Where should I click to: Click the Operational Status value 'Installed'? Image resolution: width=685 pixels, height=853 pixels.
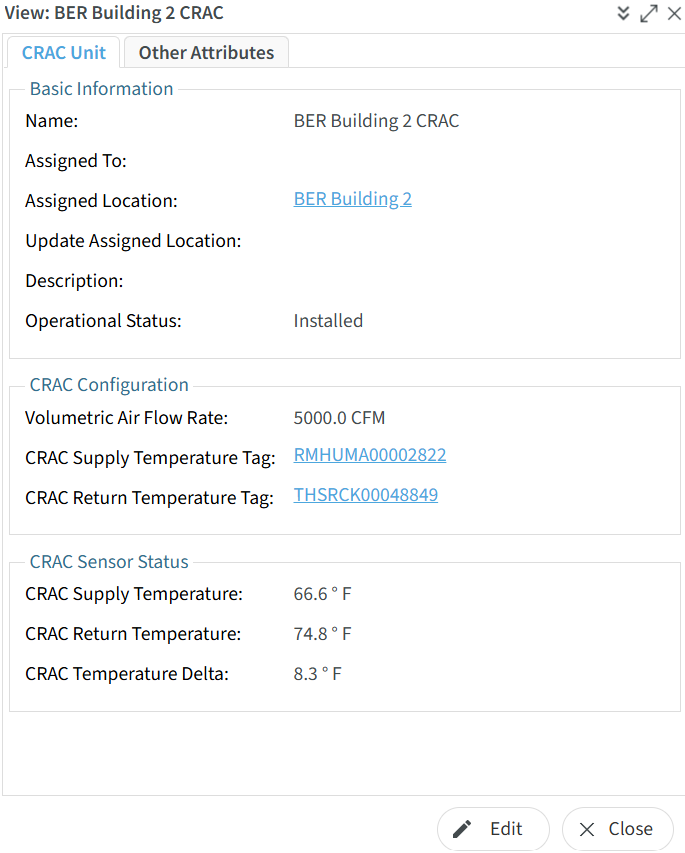point(328,321)
